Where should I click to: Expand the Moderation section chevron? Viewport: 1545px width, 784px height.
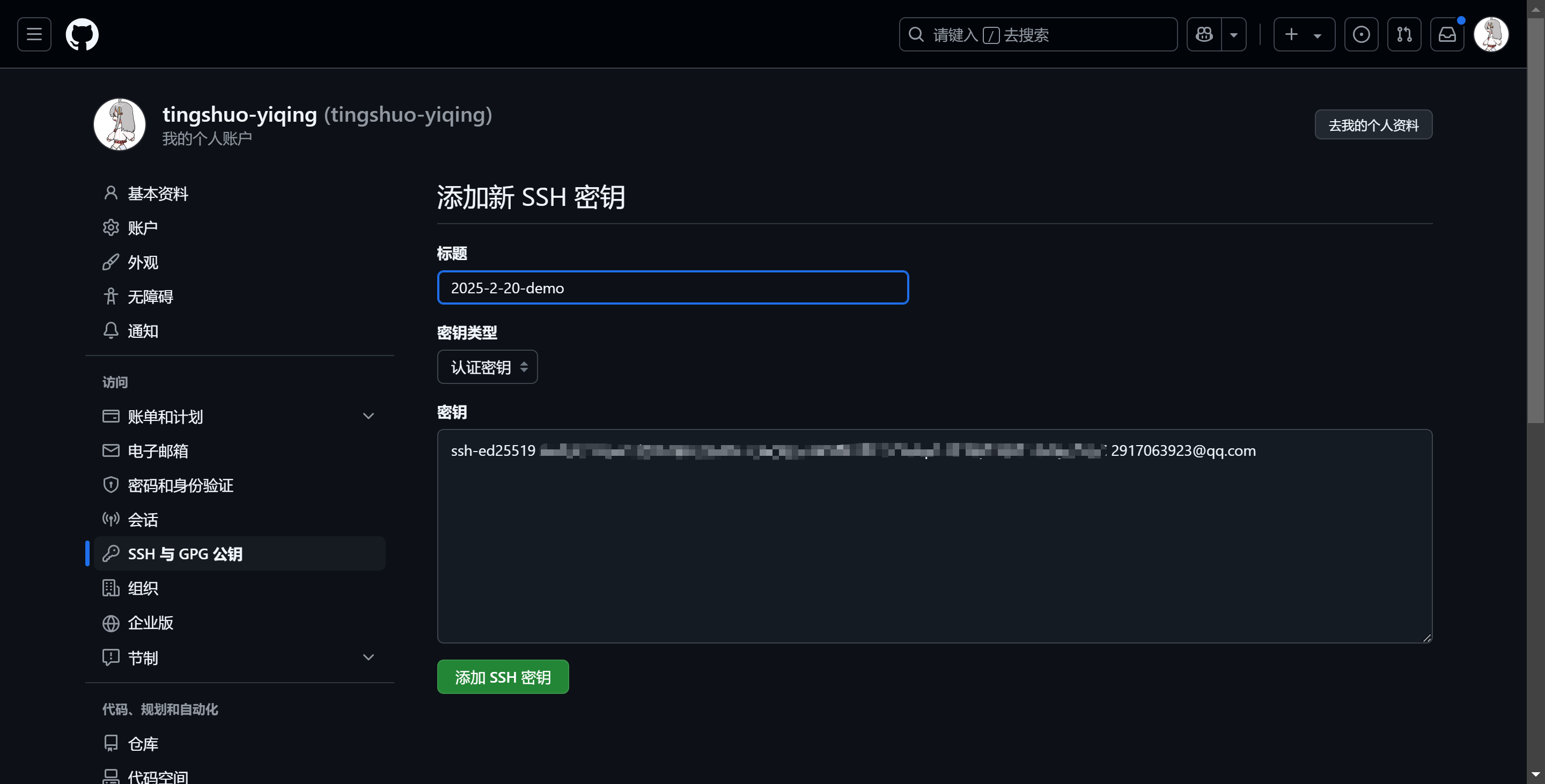click(368, 657)
